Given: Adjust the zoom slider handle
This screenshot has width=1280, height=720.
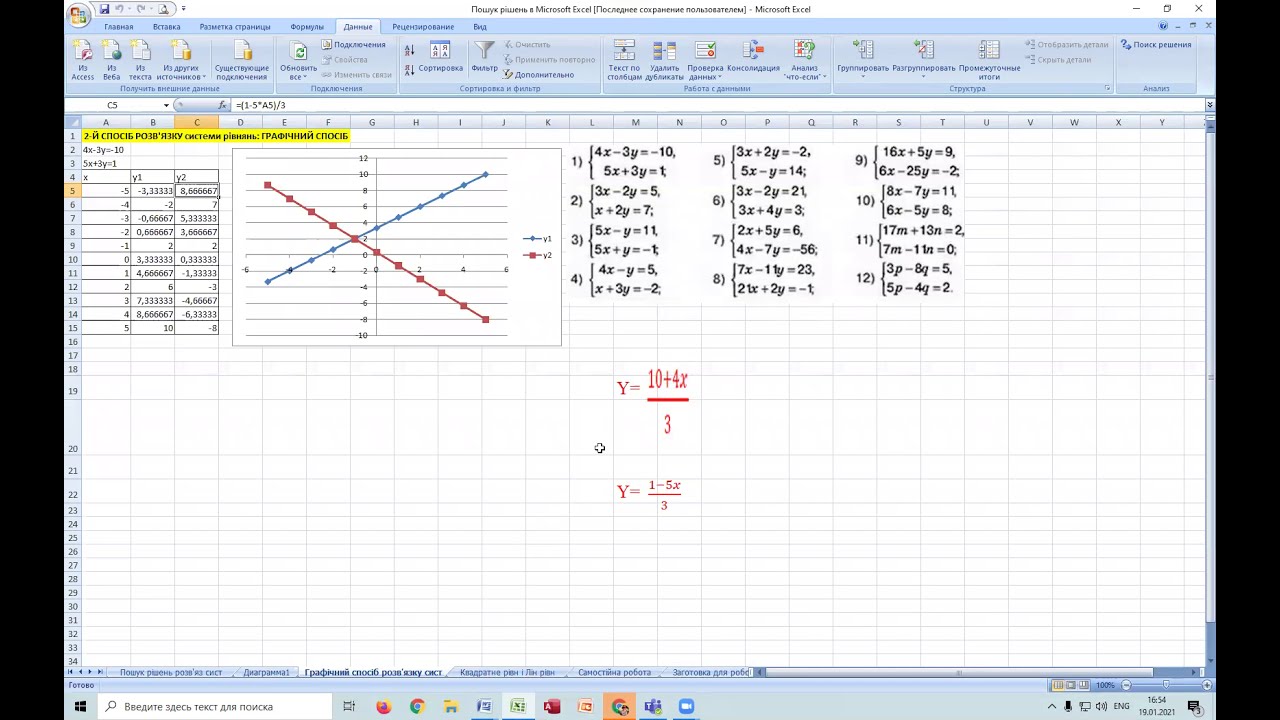Looking at the screenshot, I should tap(1167, 685).
